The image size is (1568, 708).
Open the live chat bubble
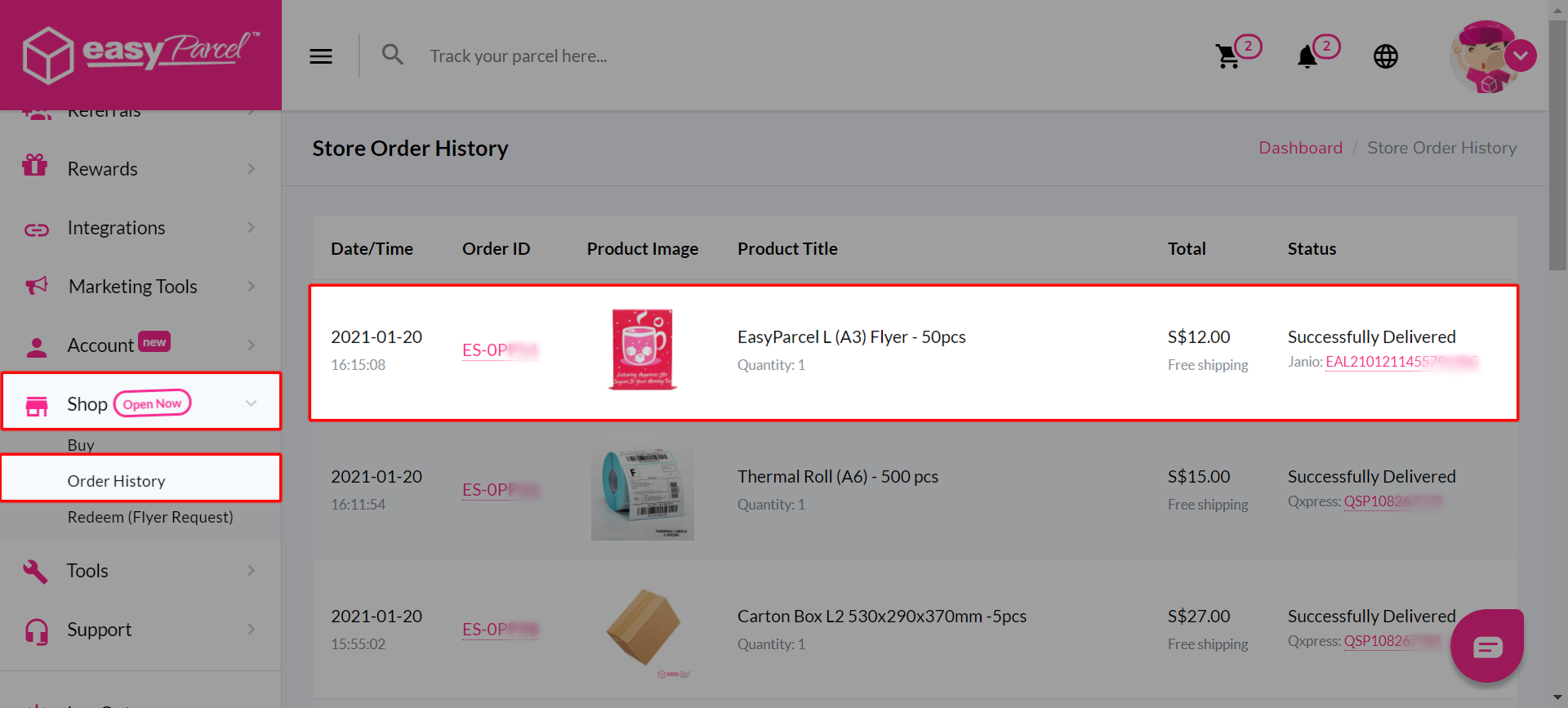pos(1487,646)
